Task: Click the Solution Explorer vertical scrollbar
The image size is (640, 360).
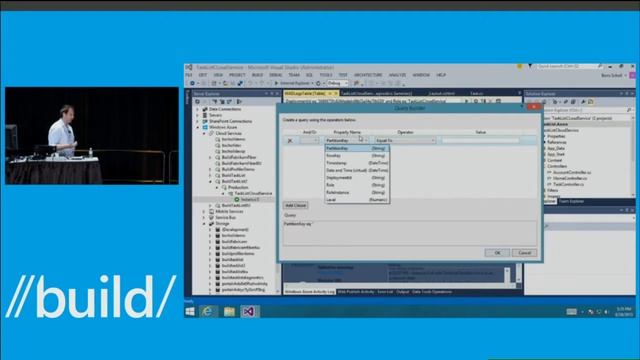Action: coord(633,155)
